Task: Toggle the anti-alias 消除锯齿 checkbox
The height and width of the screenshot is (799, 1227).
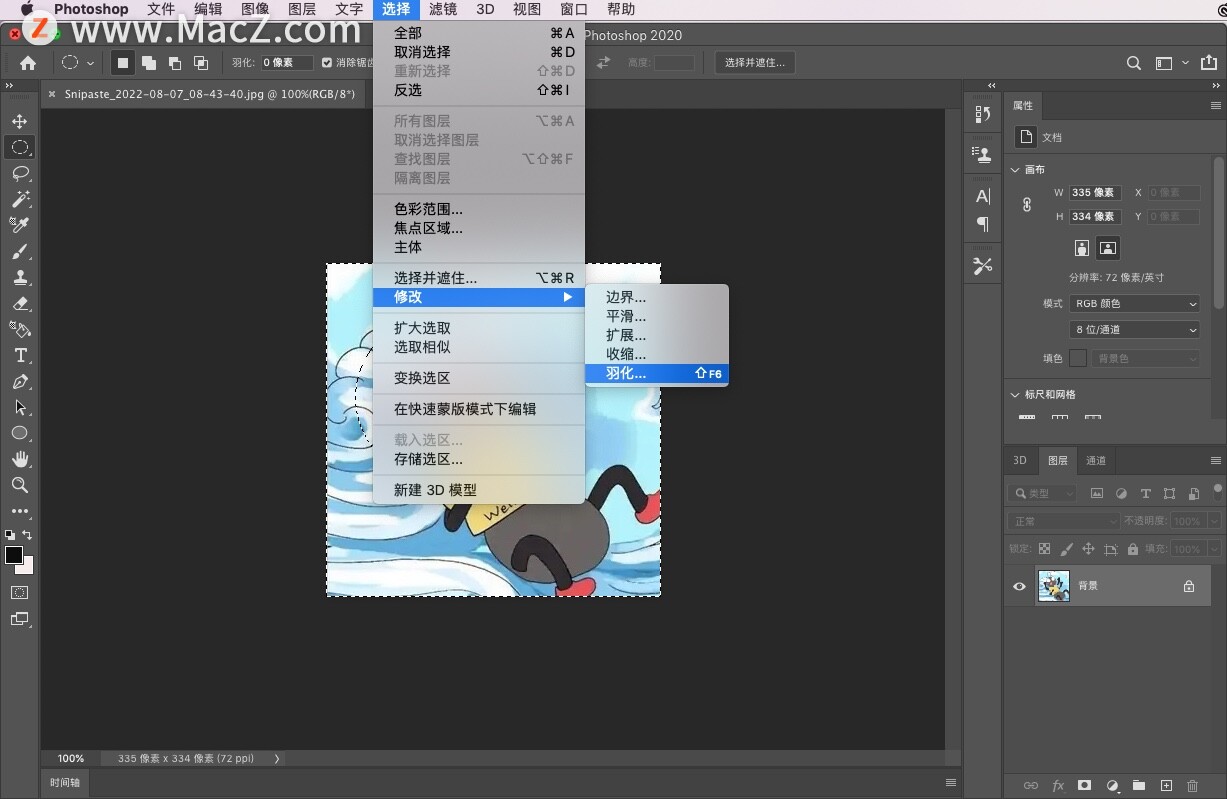Action: 327,63
